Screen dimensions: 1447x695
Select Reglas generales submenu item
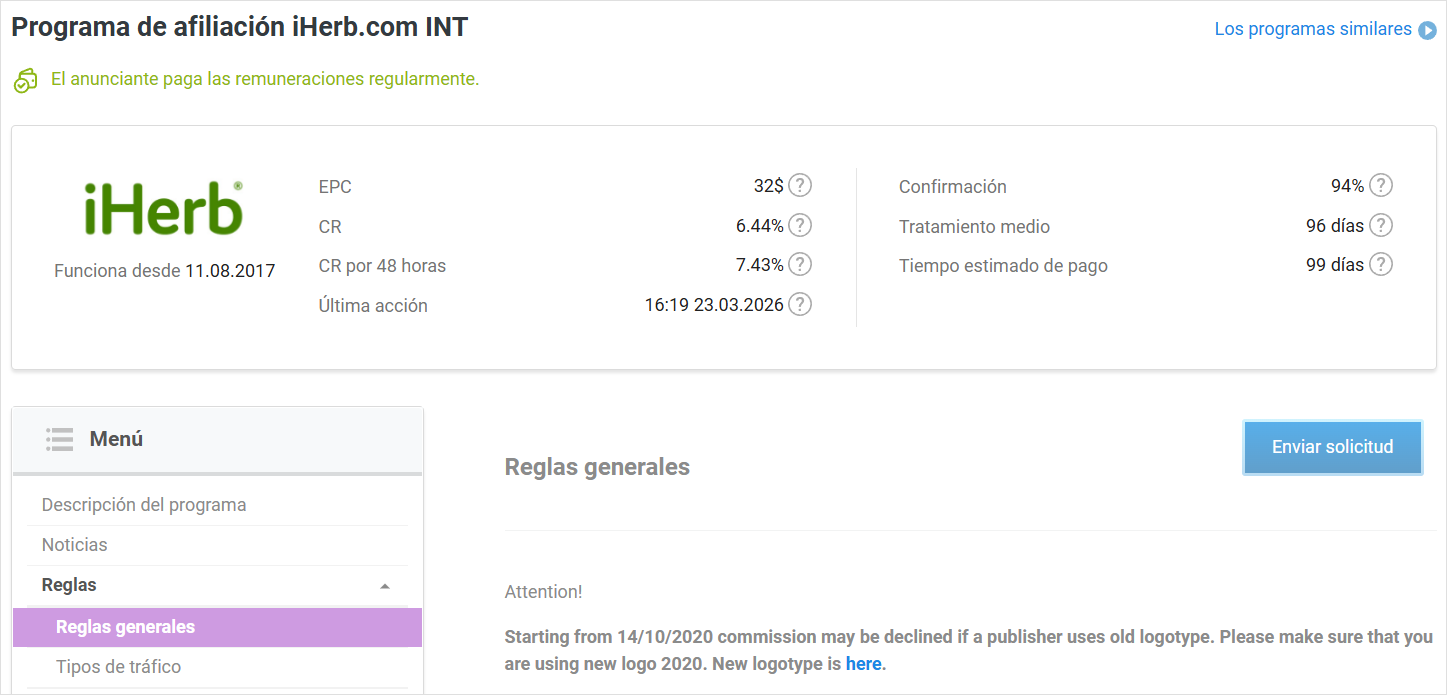tap(126, 627)
